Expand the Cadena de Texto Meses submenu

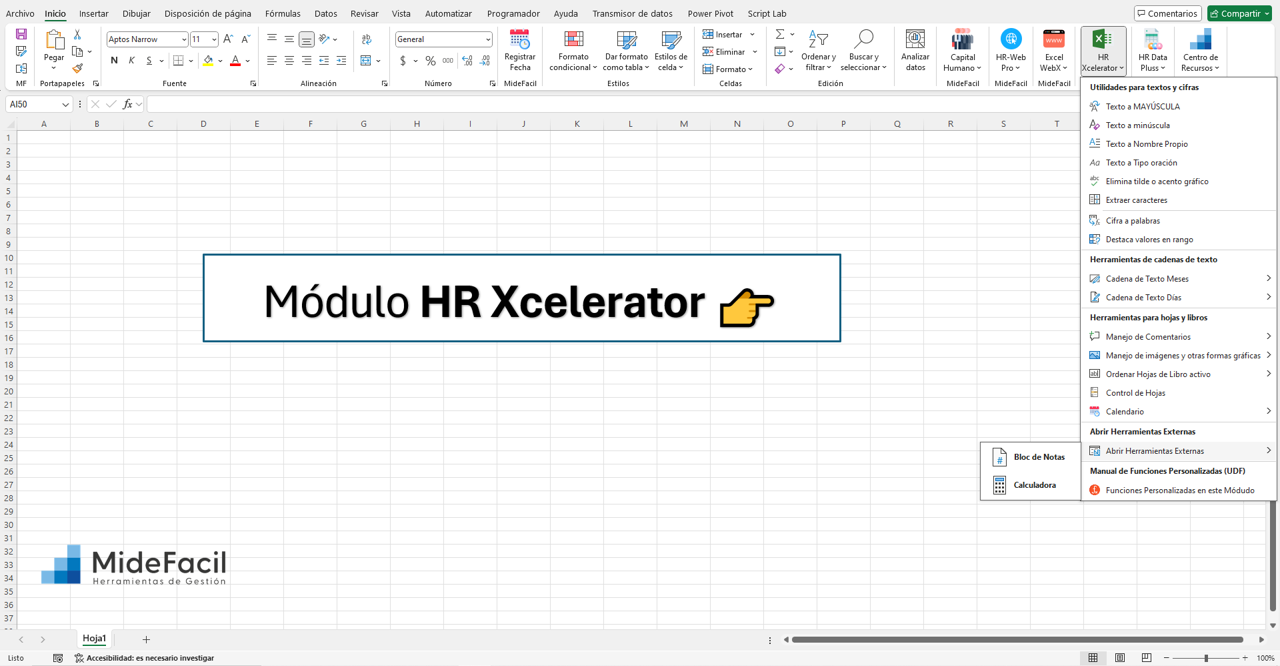pyautogui.click(x=1269, y=278)
